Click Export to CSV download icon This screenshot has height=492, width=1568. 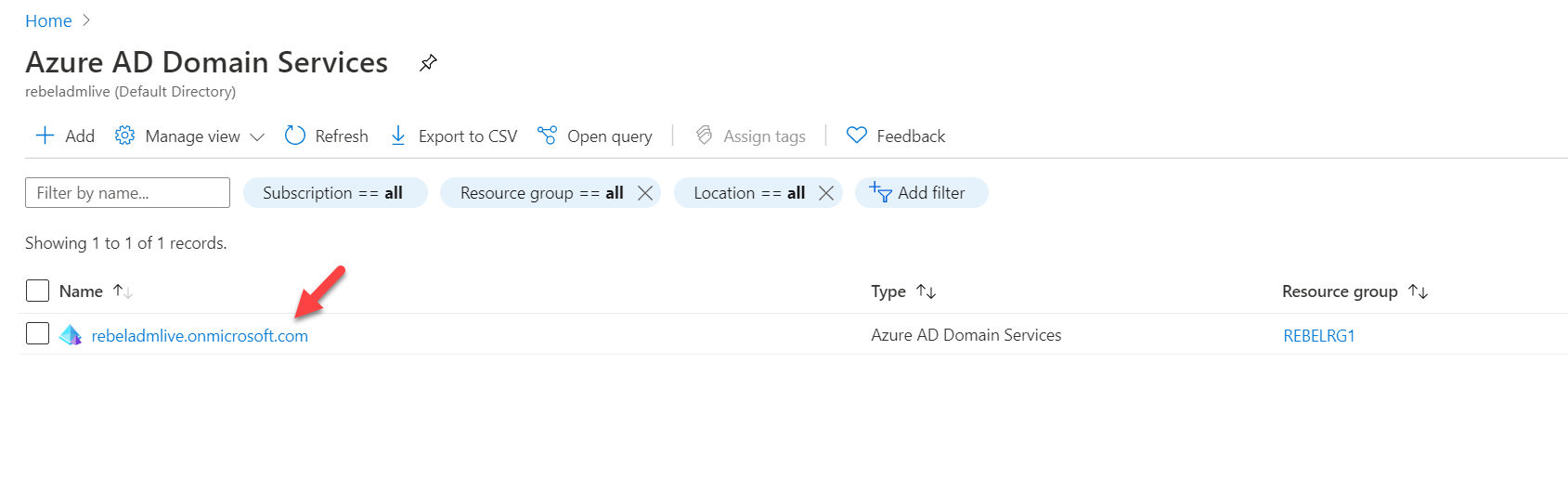(x=398, y=136)
